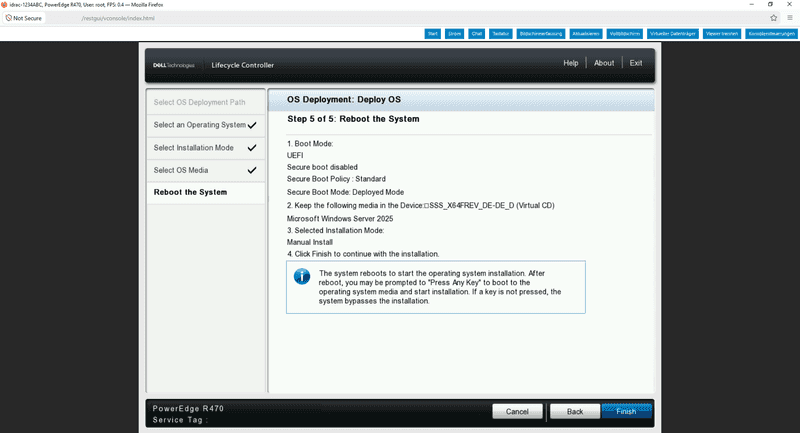The height and width of the screenshot is (433, 800).
Task: Click checkmark beside Select an Operating System
Action: point(252,125)
